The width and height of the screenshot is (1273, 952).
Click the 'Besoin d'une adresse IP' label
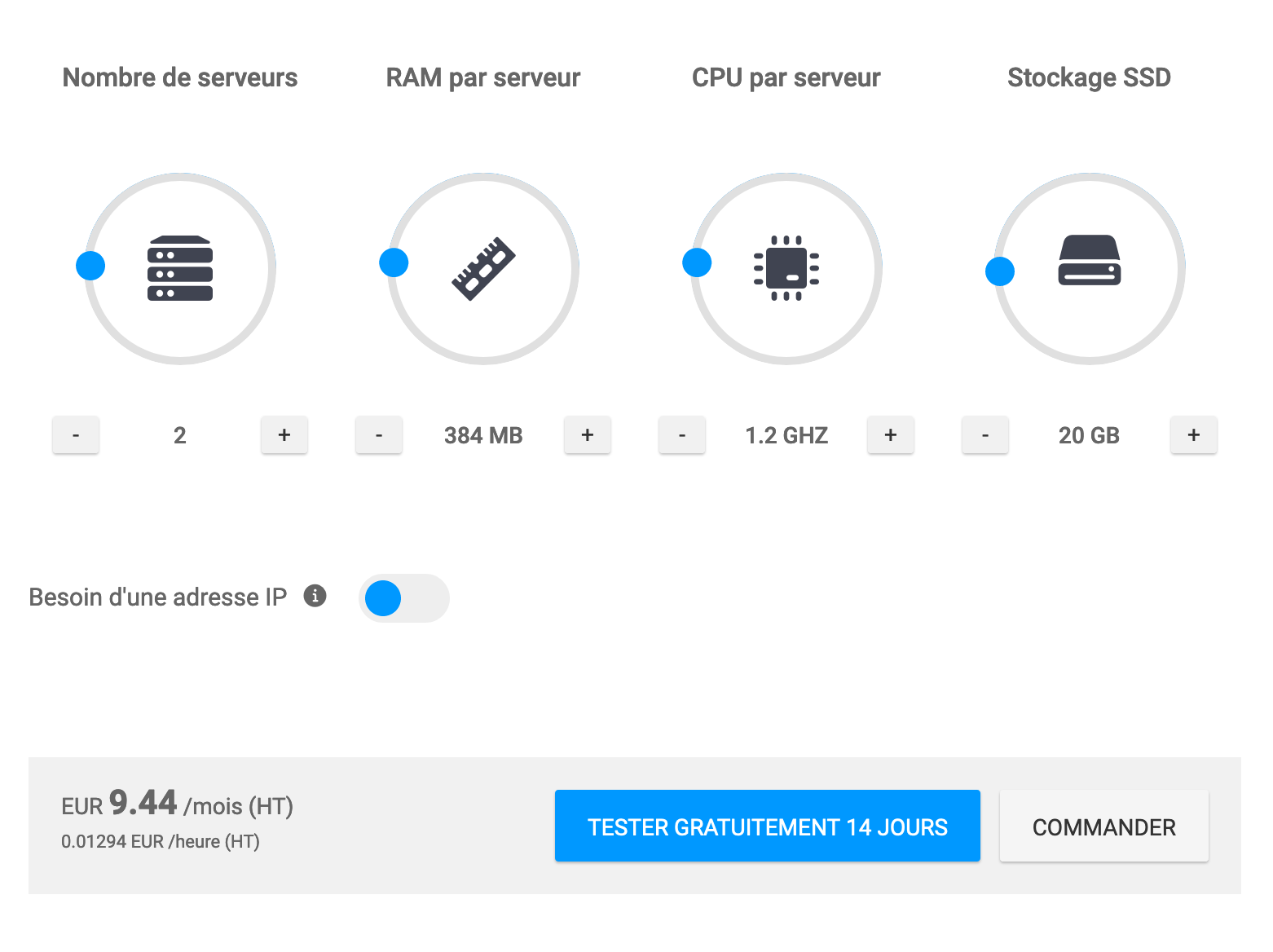[158, 597]
